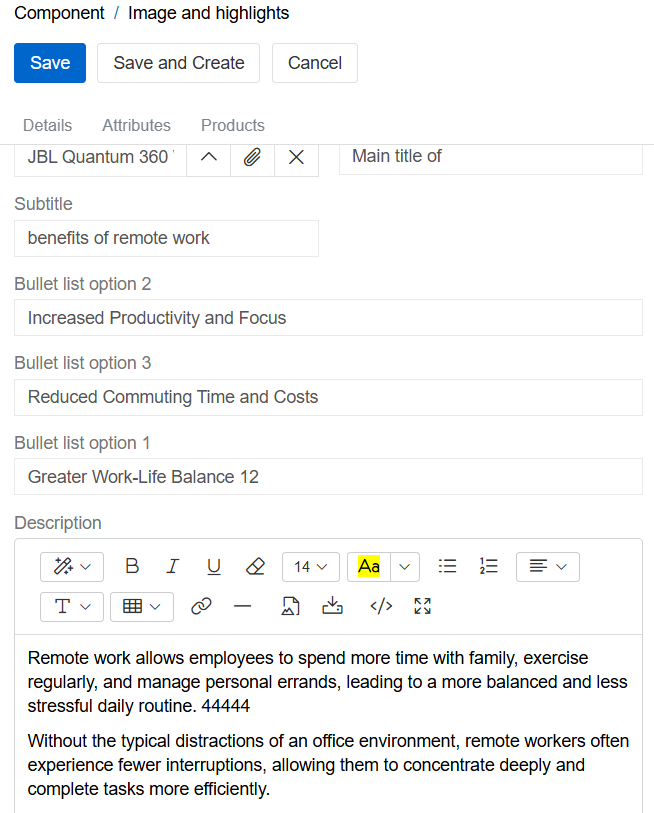Viewport: 654px width, 813px height.
Task: Open code view in editor
Action: (381, 606)
